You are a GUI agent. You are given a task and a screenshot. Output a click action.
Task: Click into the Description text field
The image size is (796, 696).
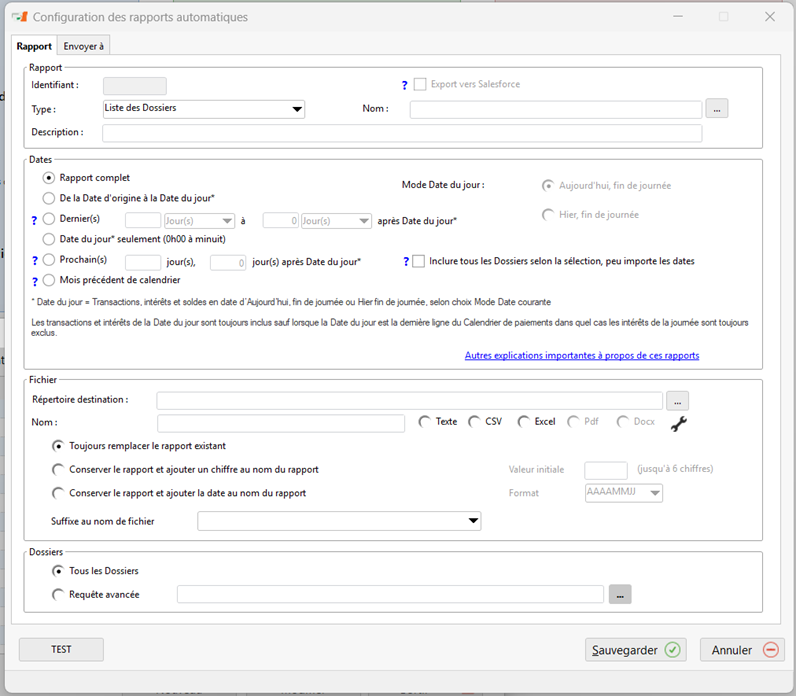(x=402, y=133)
